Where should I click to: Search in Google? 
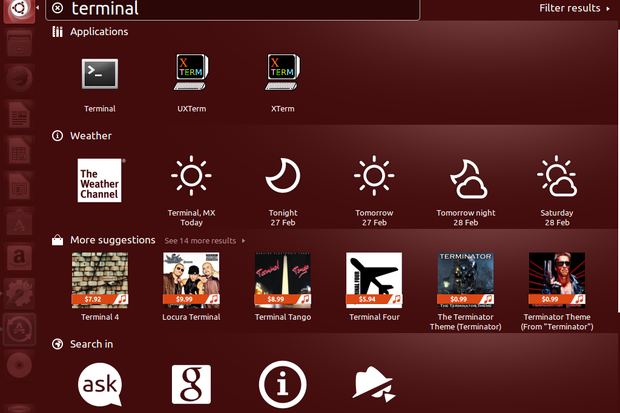[x=191, y=385]
